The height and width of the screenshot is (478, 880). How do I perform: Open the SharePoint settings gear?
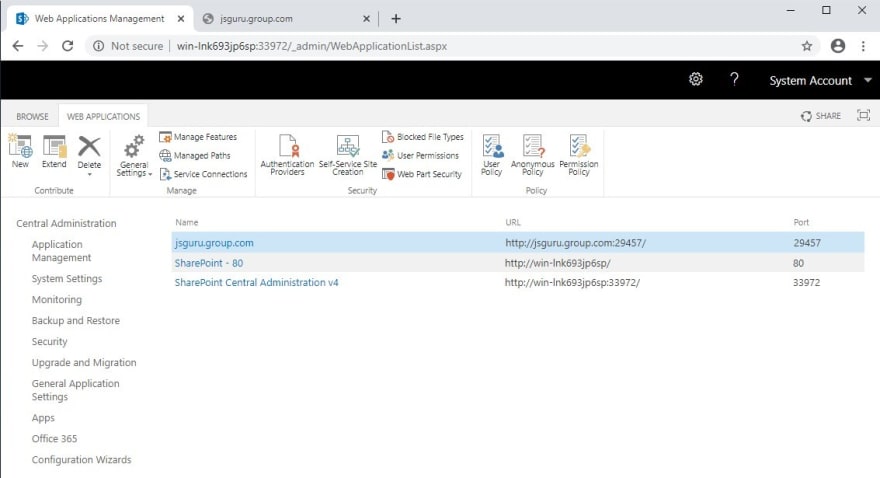tap(696, 79)
